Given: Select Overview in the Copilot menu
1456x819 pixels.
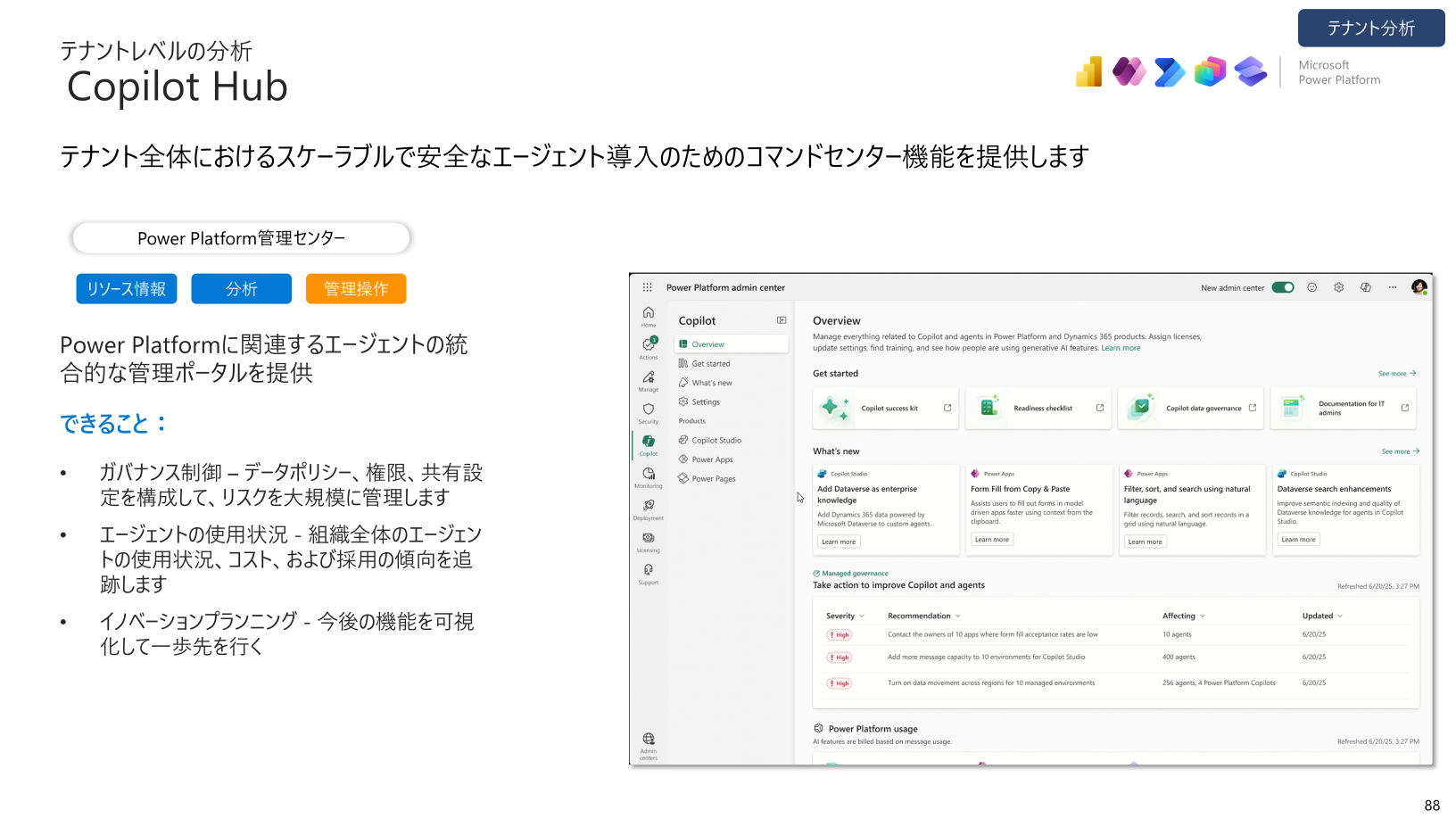Looking at the screenshot, I should click(x=732, y=344).
